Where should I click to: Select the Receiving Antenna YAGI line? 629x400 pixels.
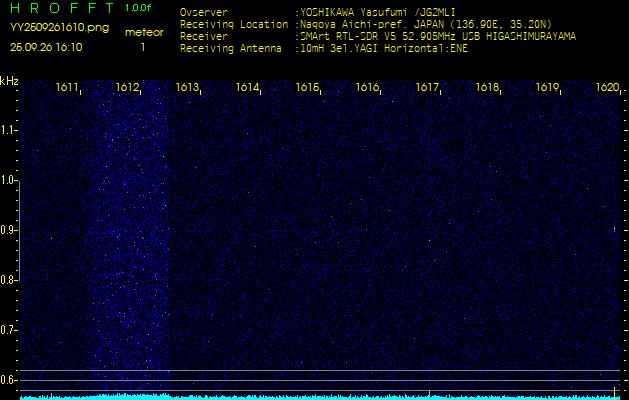click(382, 47)
